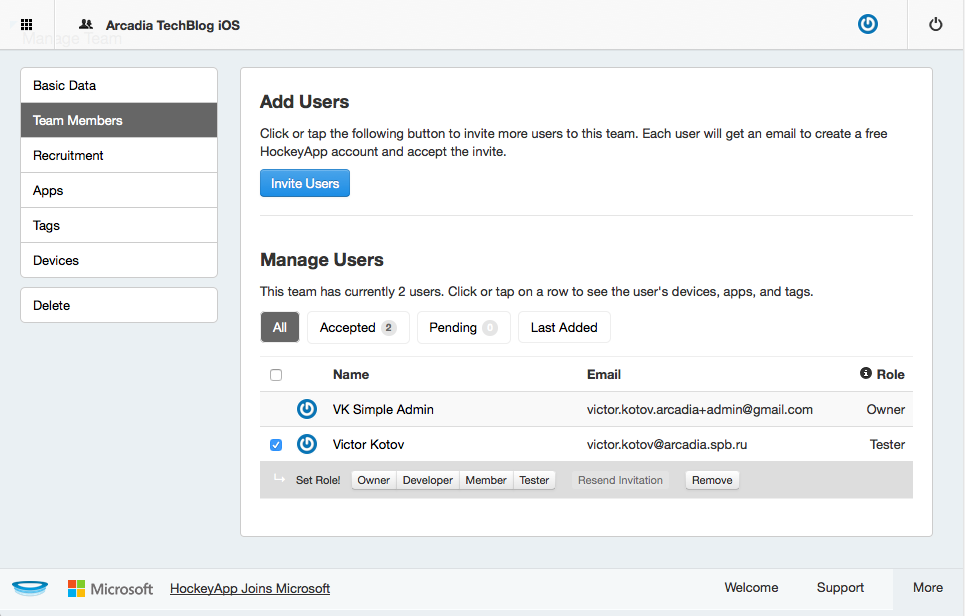965x616 pixels.
Task: Open the apps grid icon
Action: 26,25
